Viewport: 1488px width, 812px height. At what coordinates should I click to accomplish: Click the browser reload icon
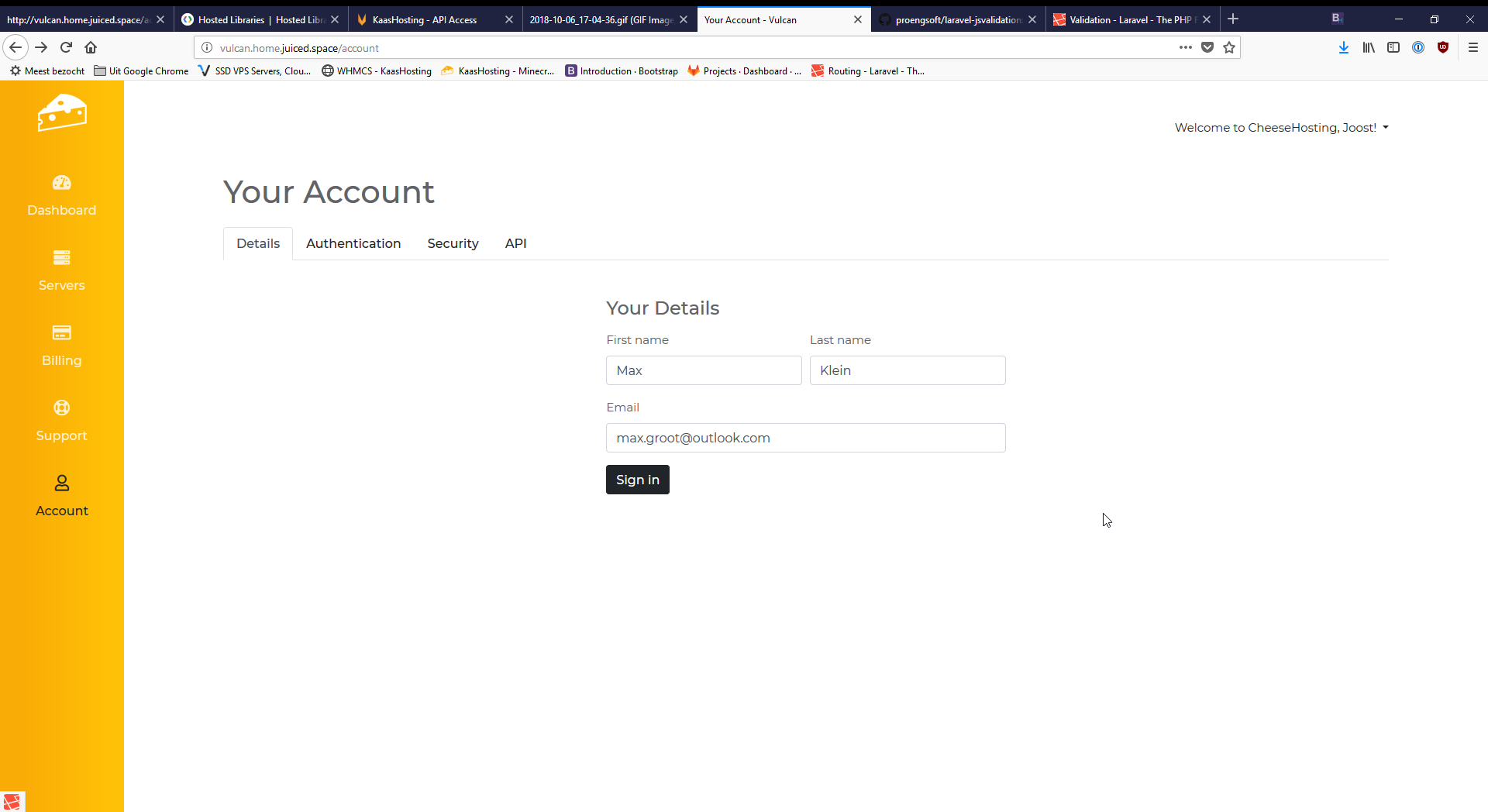pyautogui.click(x=67, y=48)
